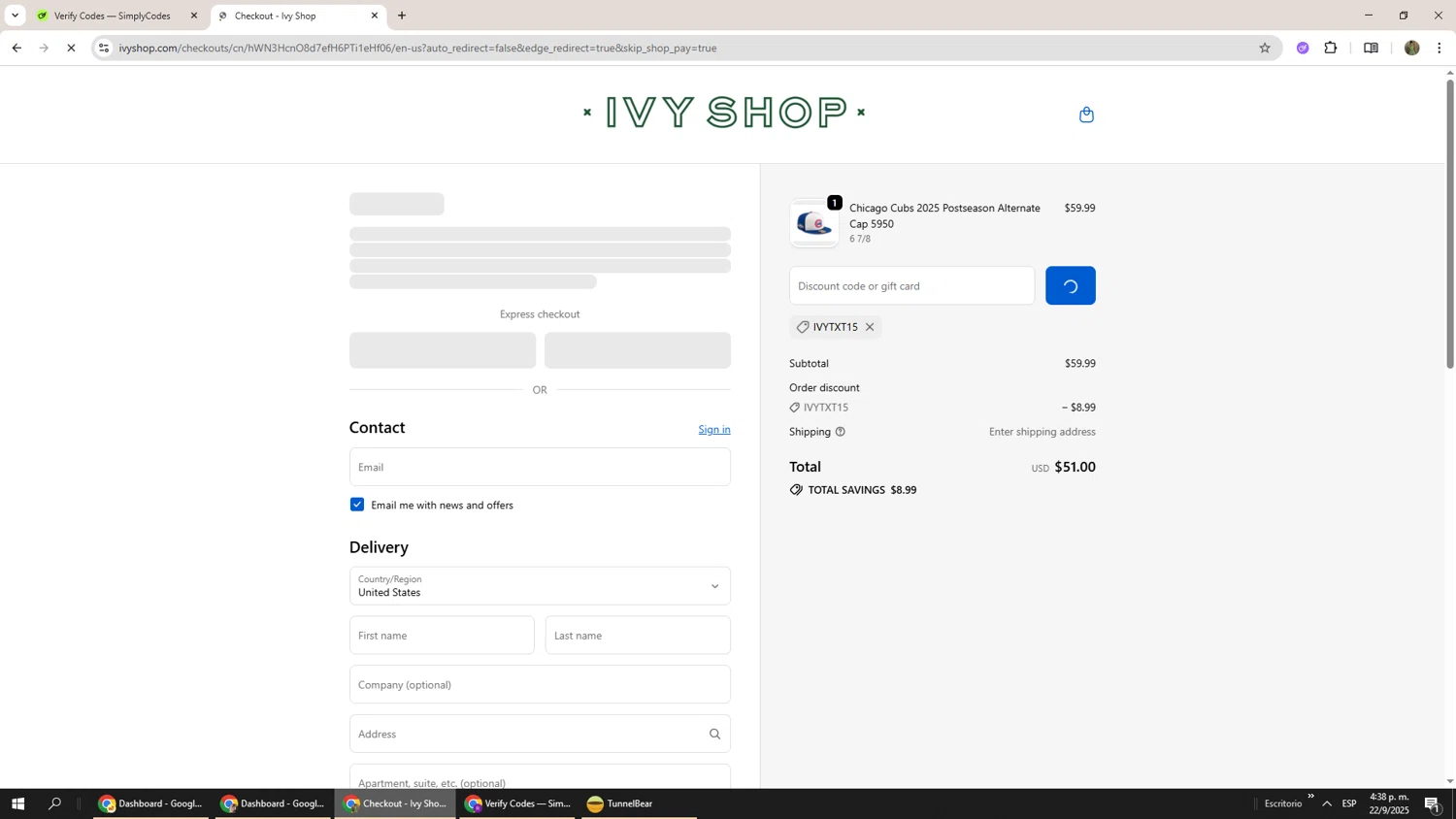The height and width of the screenshot is (819, 1456).
Task: Open the notification center icon
Action: 1433,803
